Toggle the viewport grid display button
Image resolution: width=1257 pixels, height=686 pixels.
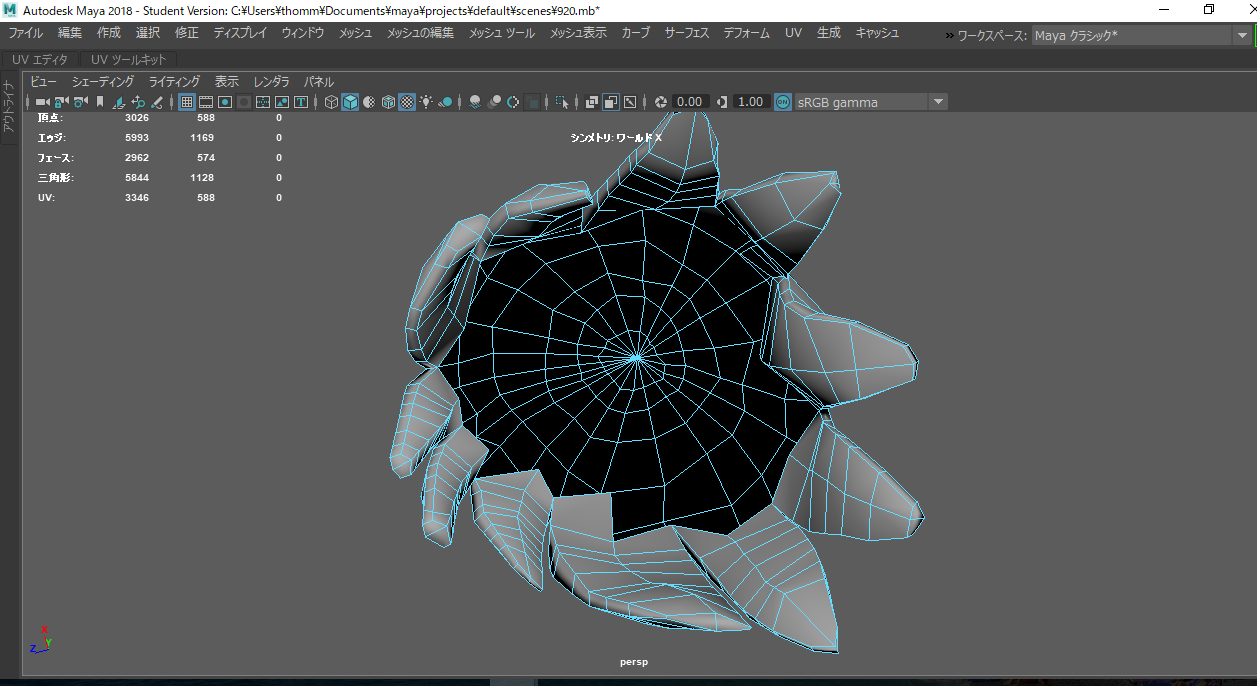click(x=187, y=102)
